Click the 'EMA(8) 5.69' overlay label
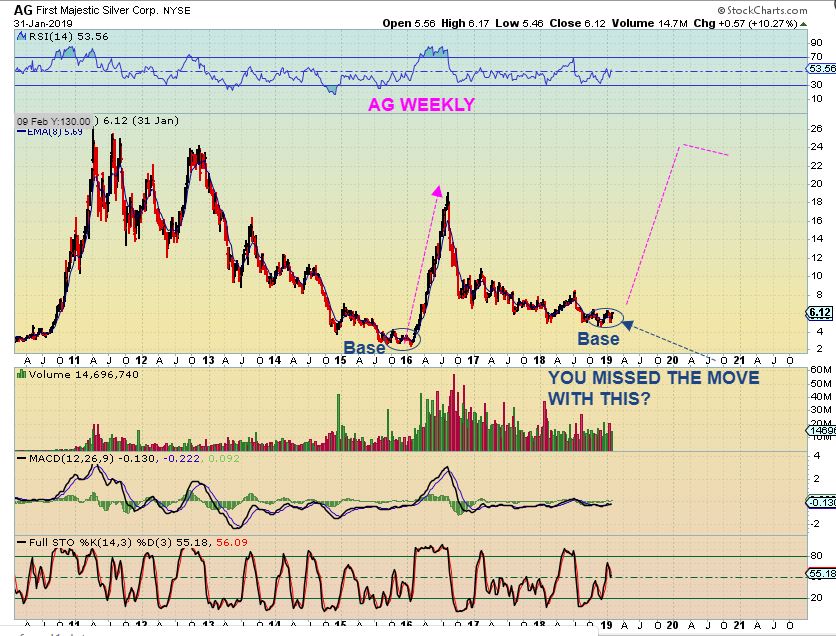This screenshot has width=836, height=636. point(54,131)
